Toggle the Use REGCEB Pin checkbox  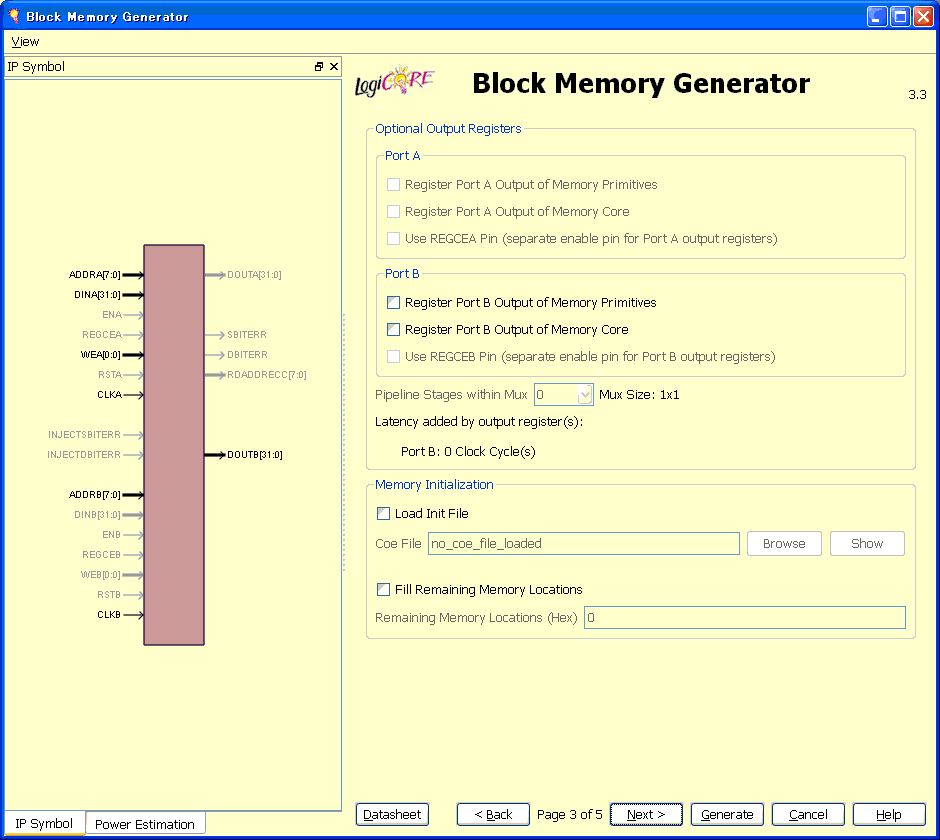pos(393,357)
